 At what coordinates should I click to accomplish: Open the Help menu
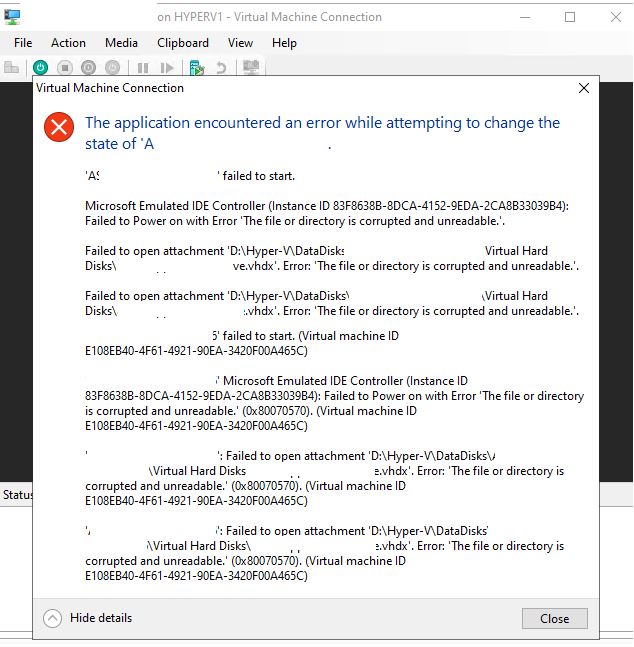coord(284,43)
